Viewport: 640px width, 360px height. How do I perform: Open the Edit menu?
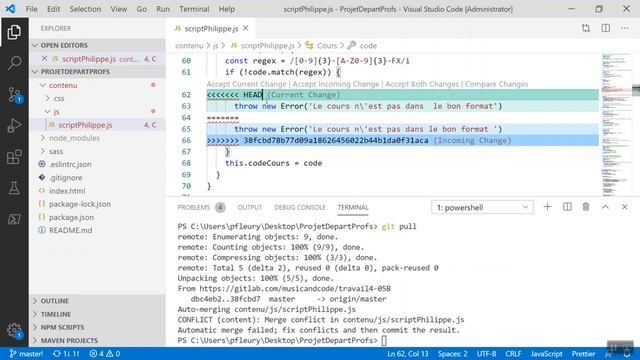53,9
